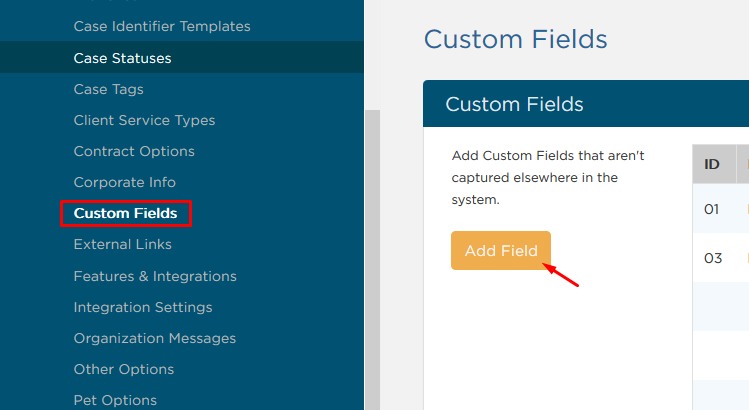Select Corporate Info menu item
Screen dimensions: 749x410
click(x=125, y=183)
